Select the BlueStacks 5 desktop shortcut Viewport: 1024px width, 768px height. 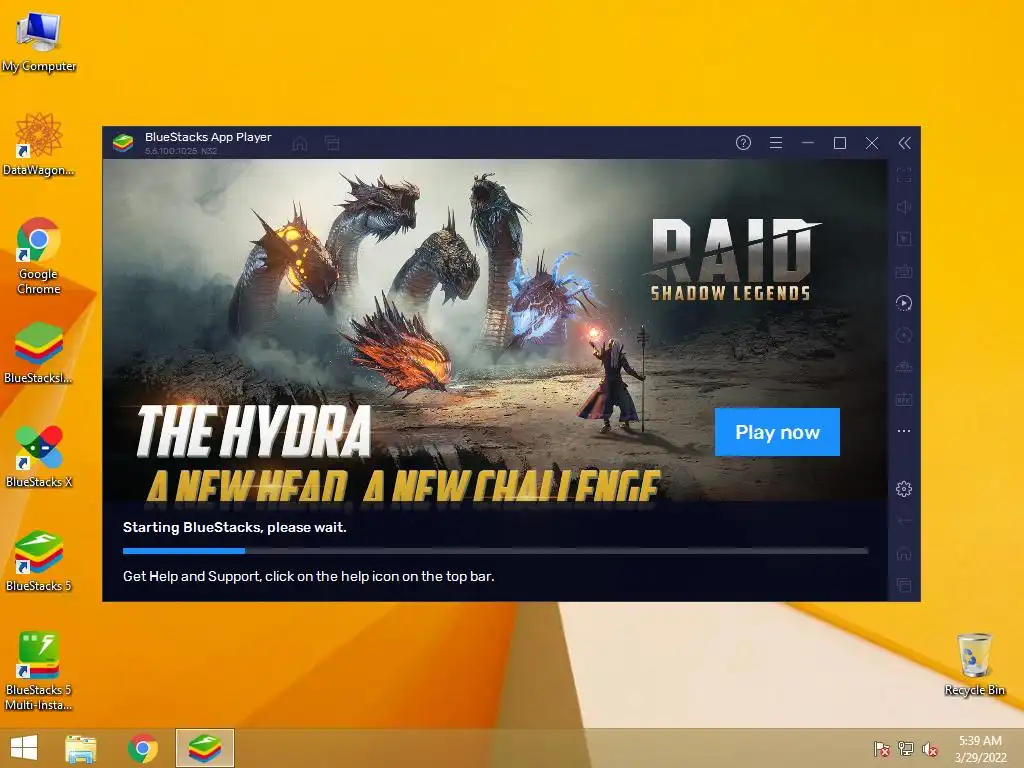[39, 560]
